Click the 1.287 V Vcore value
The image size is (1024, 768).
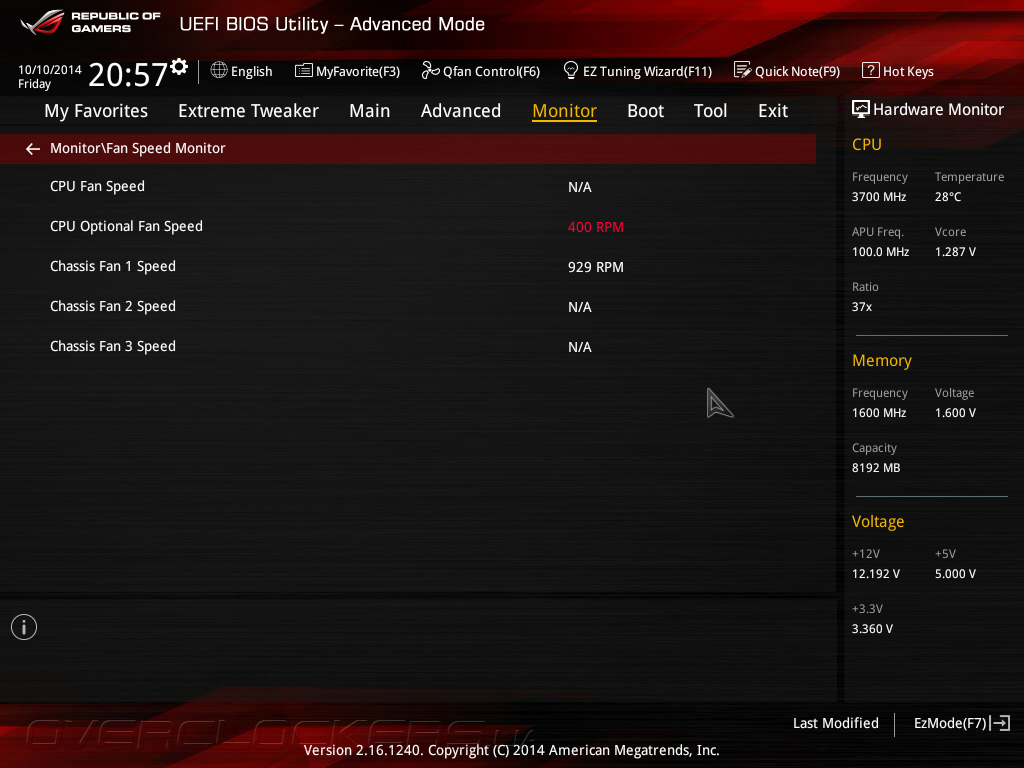coord(955,252)
